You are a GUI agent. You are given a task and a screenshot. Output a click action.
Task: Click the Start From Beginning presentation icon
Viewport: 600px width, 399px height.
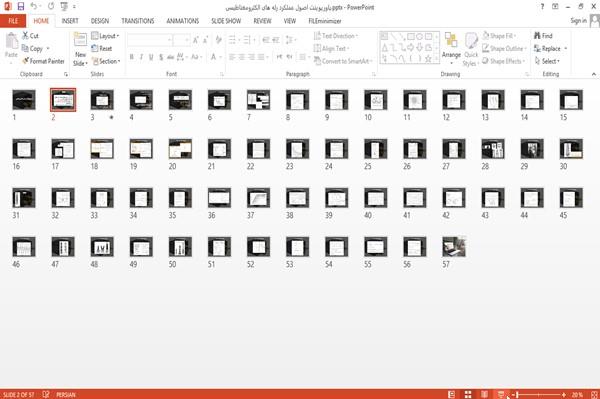pyautogui.click(x=64, y=7)
